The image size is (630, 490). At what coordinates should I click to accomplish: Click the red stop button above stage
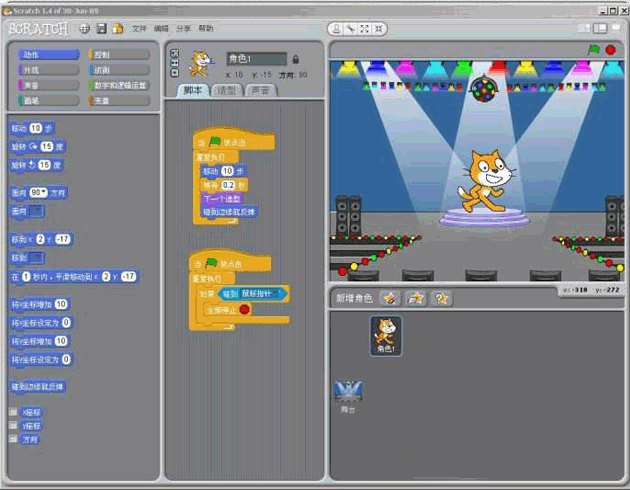[611, 50]
